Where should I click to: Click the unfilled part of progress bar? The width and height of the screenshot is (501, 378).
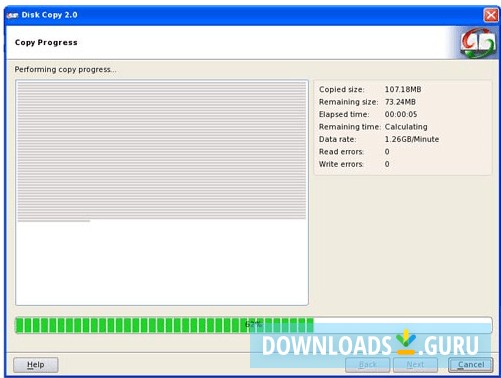[402, 325]
